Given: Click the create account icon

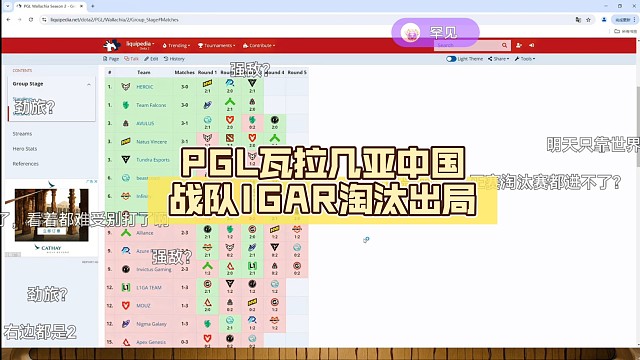Looking at the screenshot, I should coord(519,45).
